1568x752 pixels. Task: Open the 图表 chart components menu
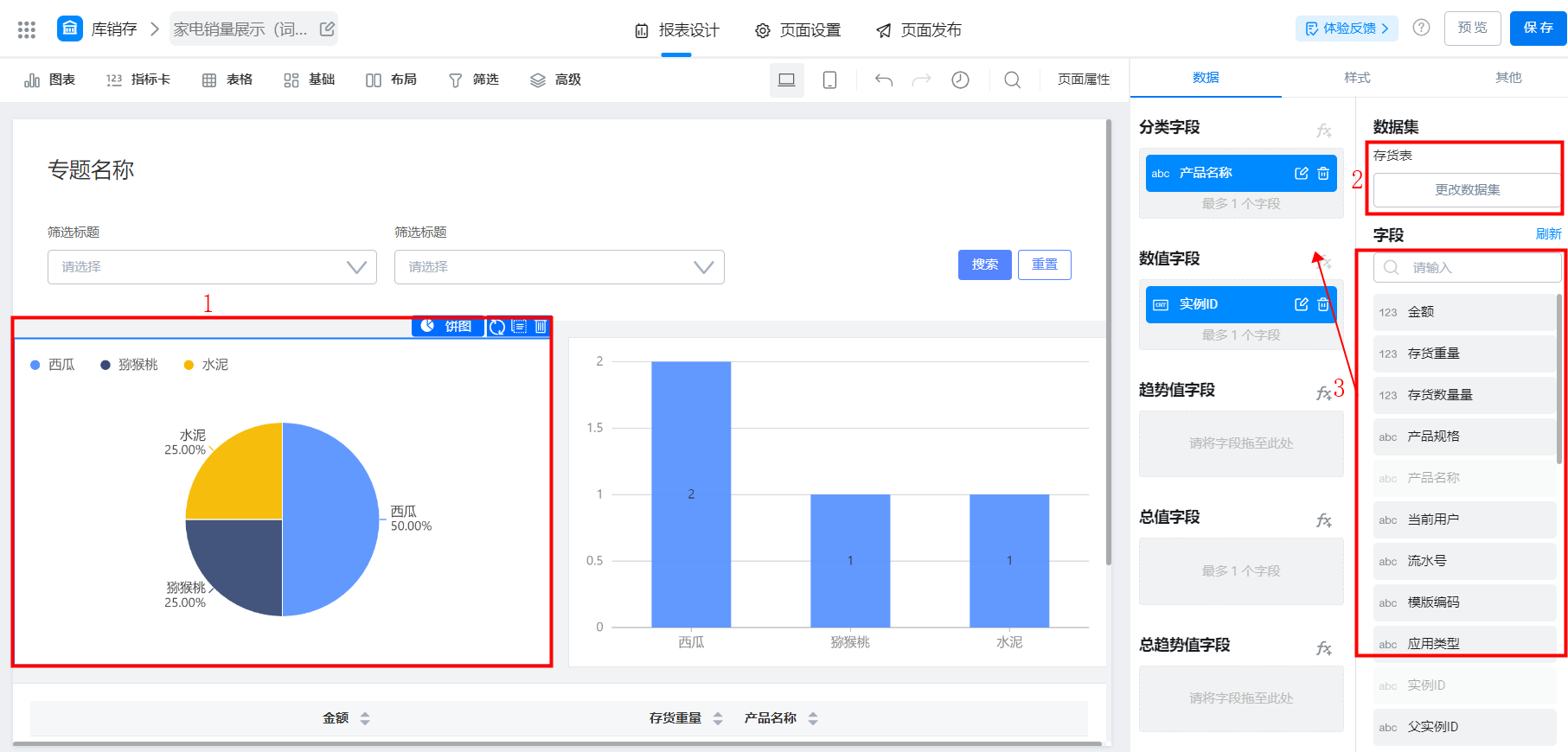[50, 80]
